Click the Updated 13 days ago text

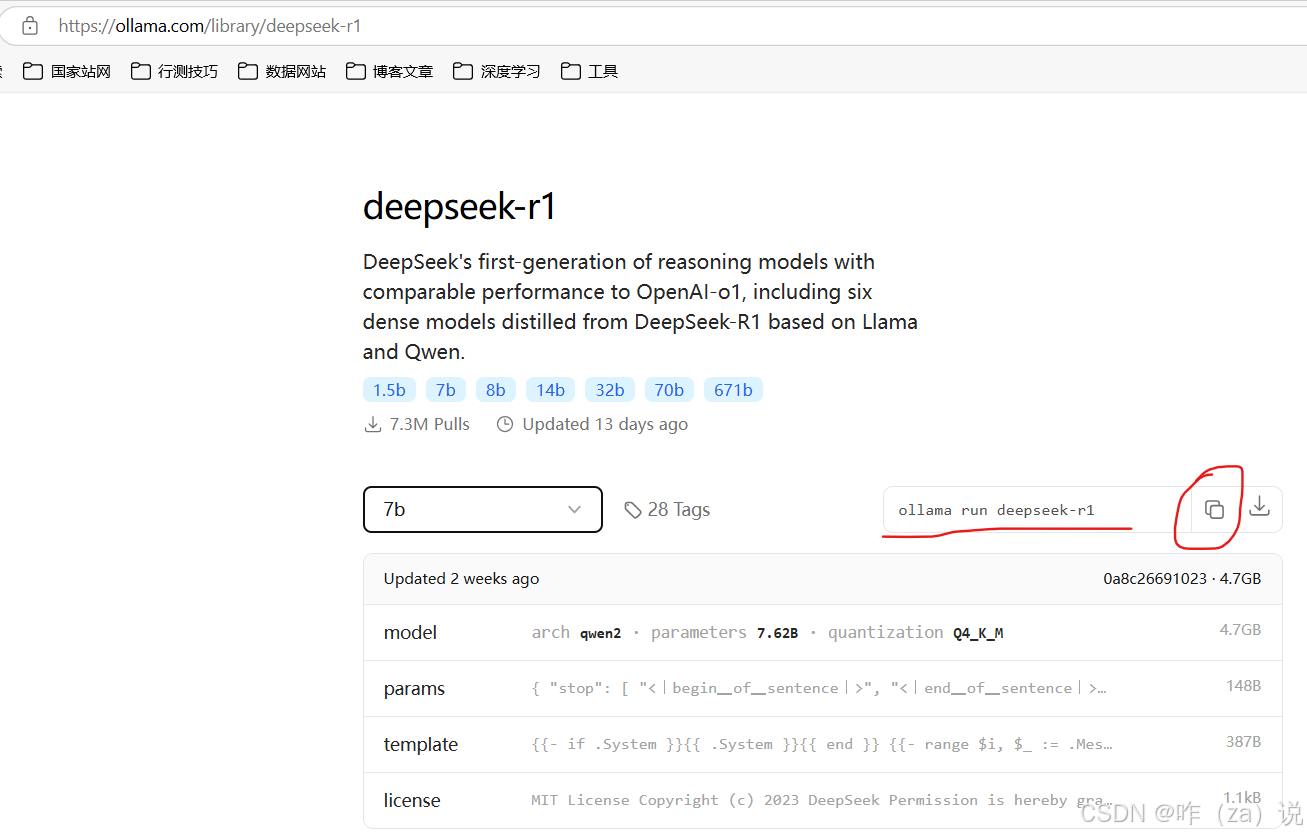pyautogui.click(x=605, y=424)
